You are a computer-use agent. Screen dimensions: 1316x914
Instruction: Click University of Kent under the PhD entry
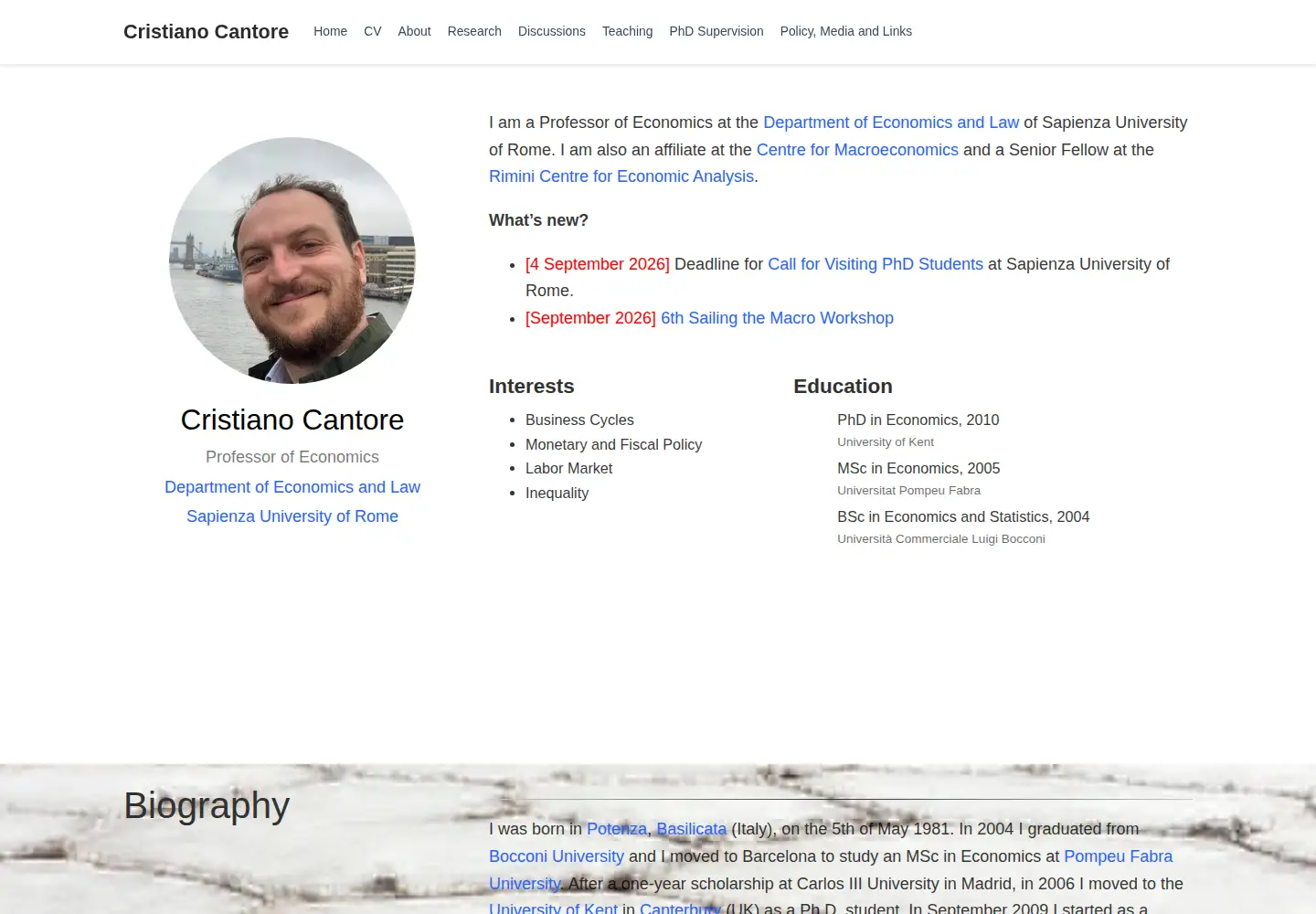886,441
